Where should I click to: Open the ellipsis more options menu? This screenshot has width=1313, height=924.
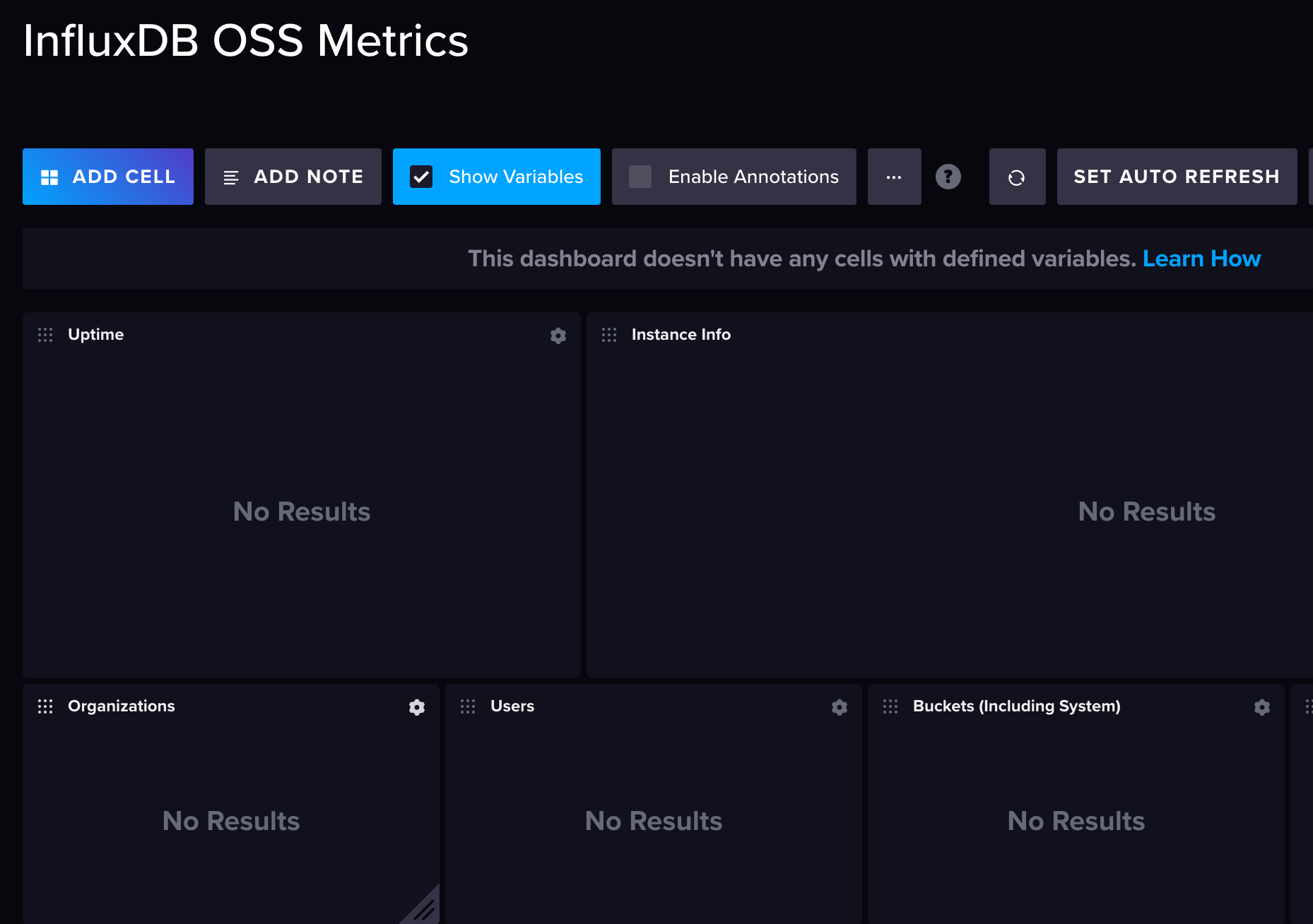[x=895, y=177]
